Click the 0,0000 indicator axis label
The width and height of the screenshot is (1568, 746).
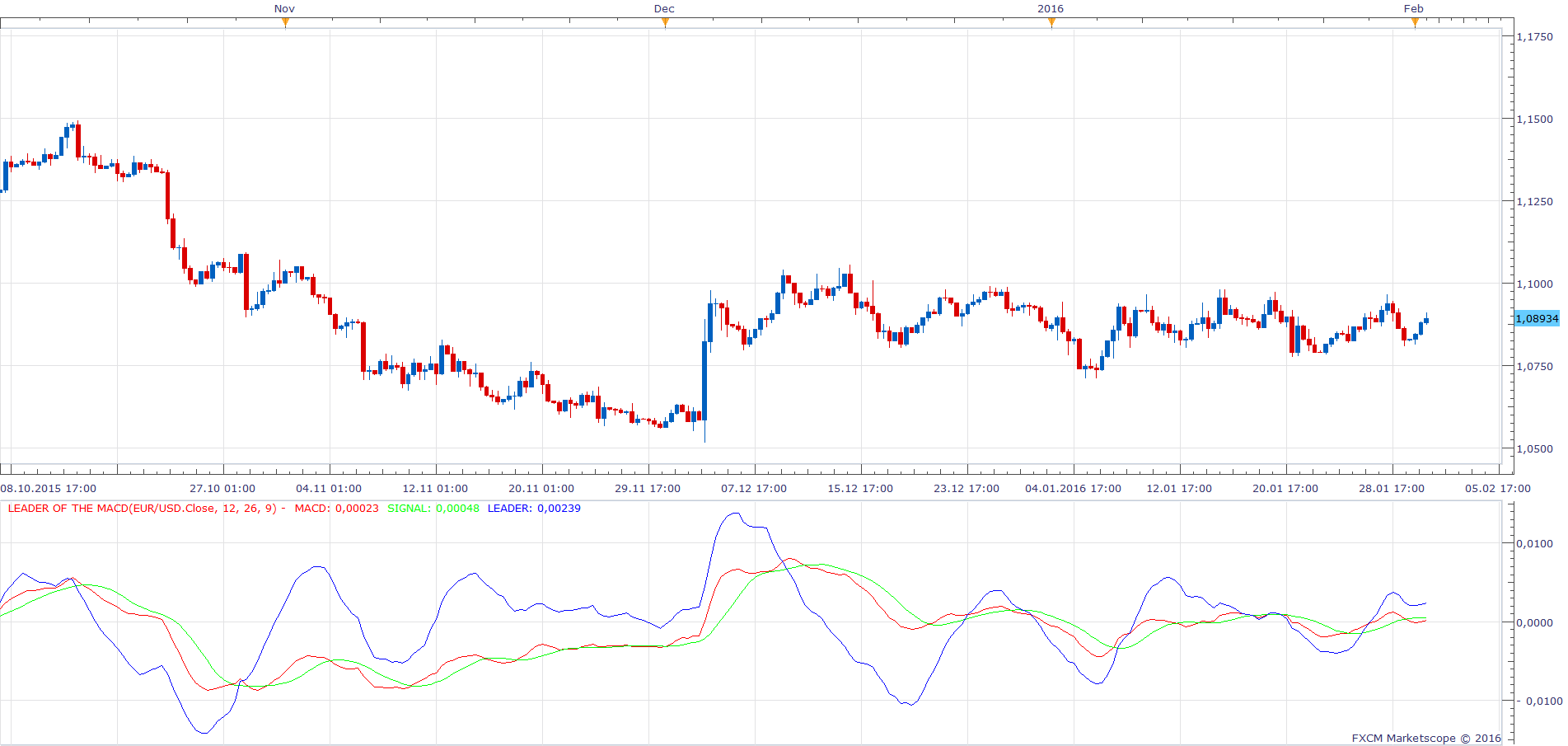coord(1535,622)
